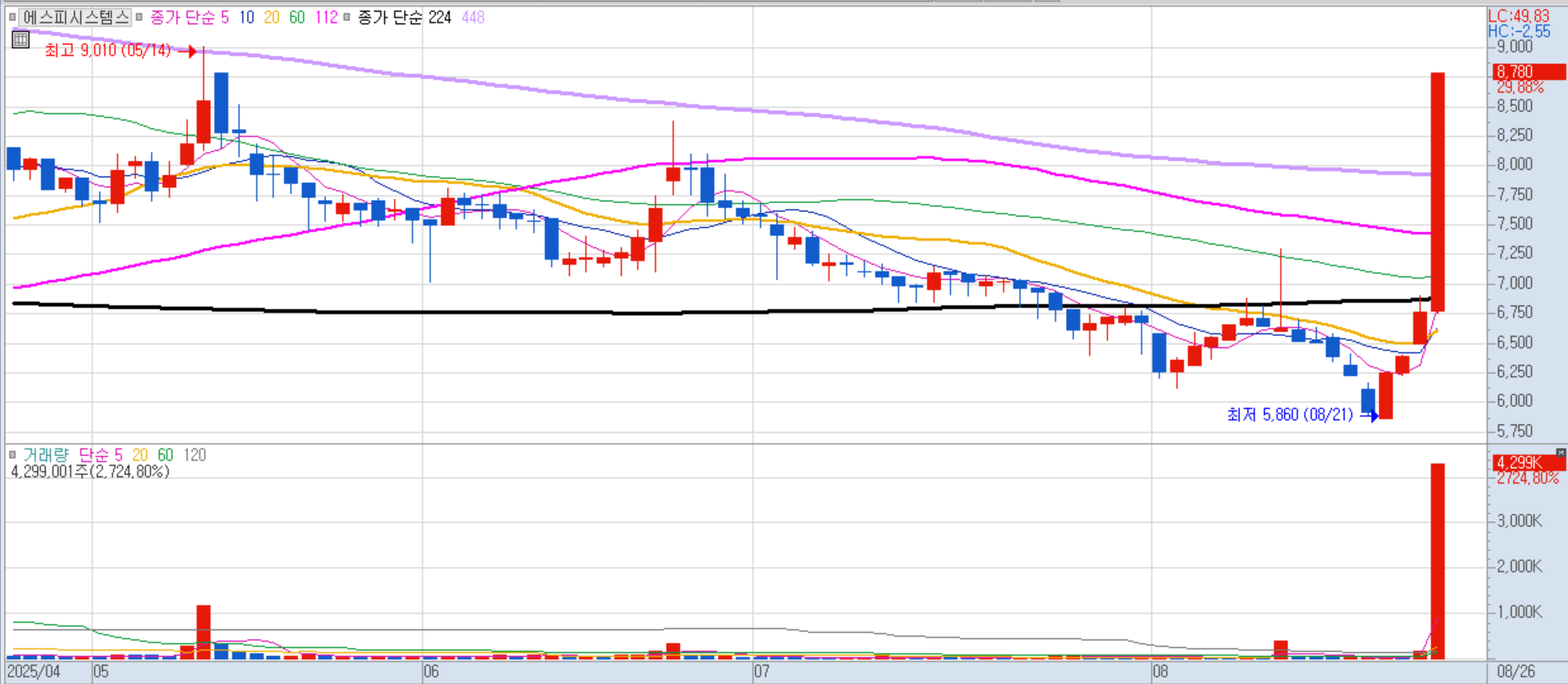Select the green 60 price moving average label

click(x=297, y=17)
